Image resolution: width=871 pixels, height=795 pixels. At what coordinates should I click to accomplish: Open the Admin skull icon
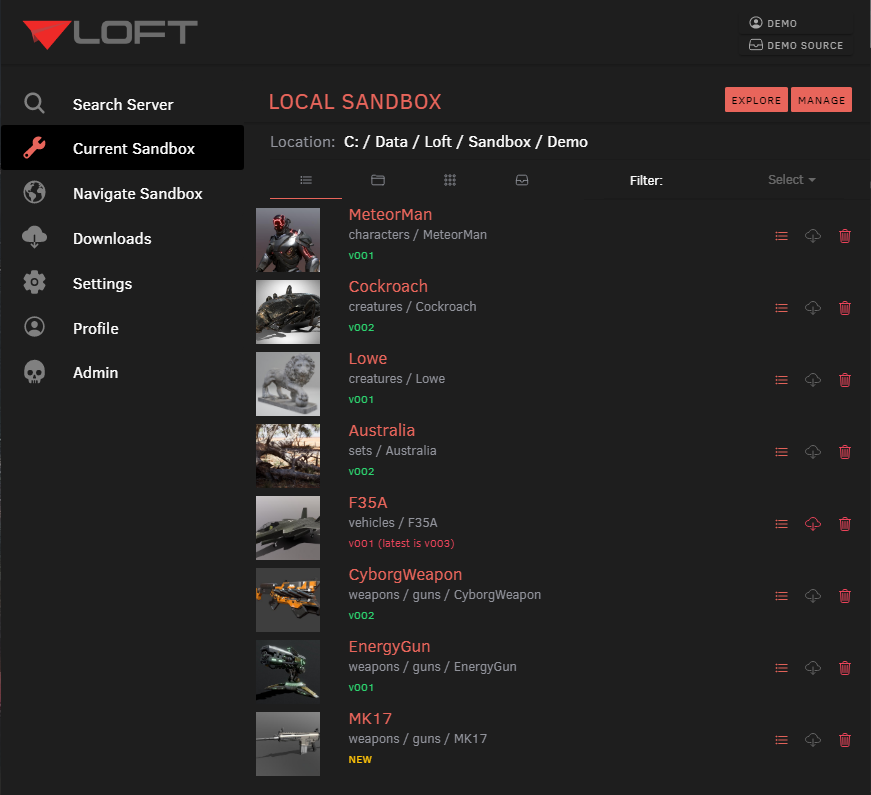[34, 372]
